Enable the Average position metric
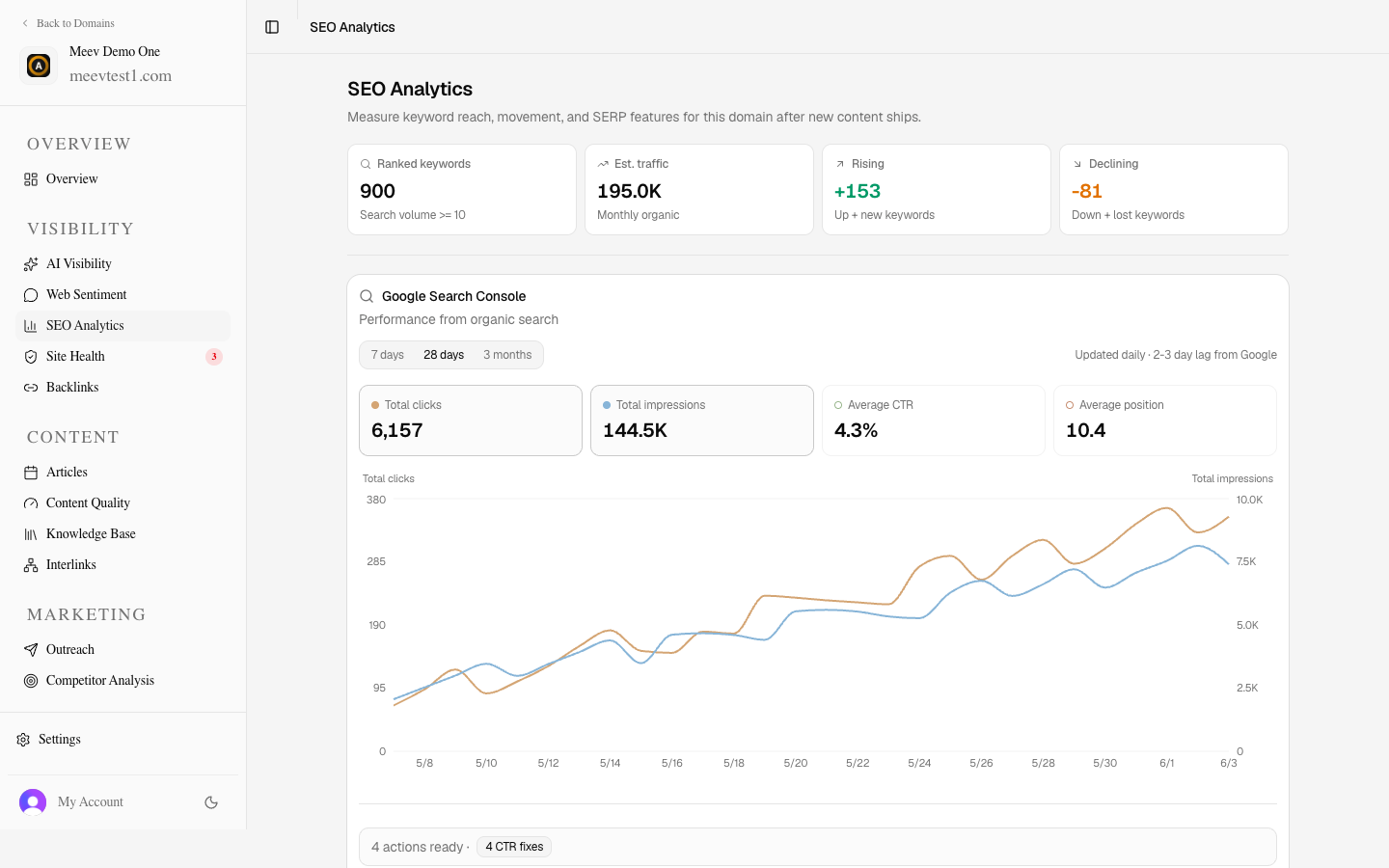 click(x=1165, y=420)
